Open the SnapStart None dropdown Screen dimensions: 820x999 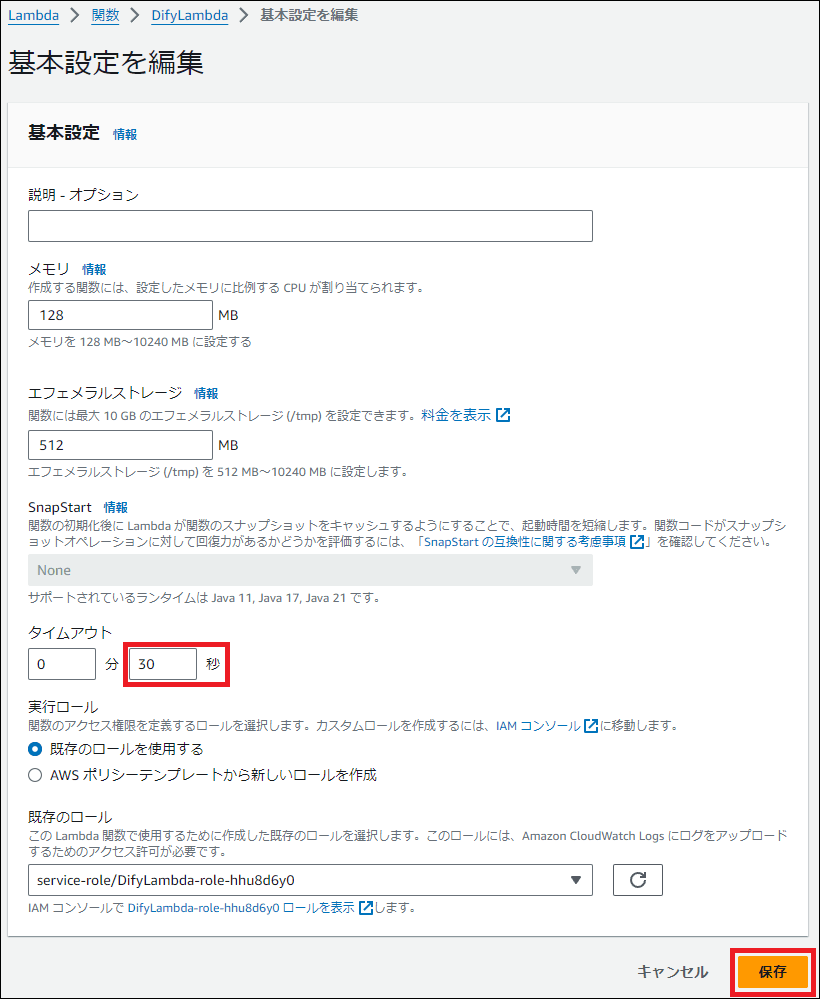point(310,570)
